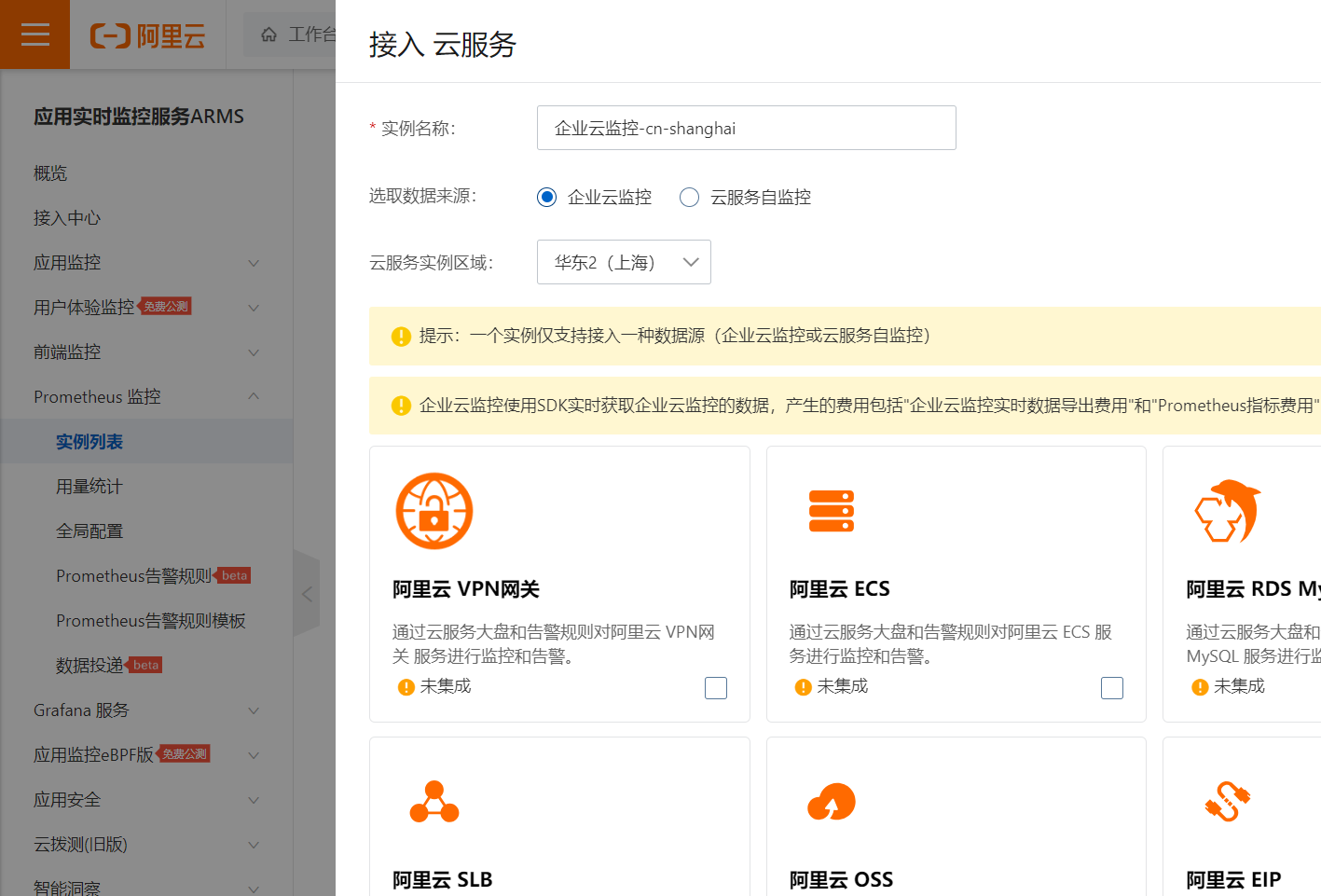Click the home icon beside 工作台
1321x896 pixels.
pyautogui.click(x=268, y=34)
